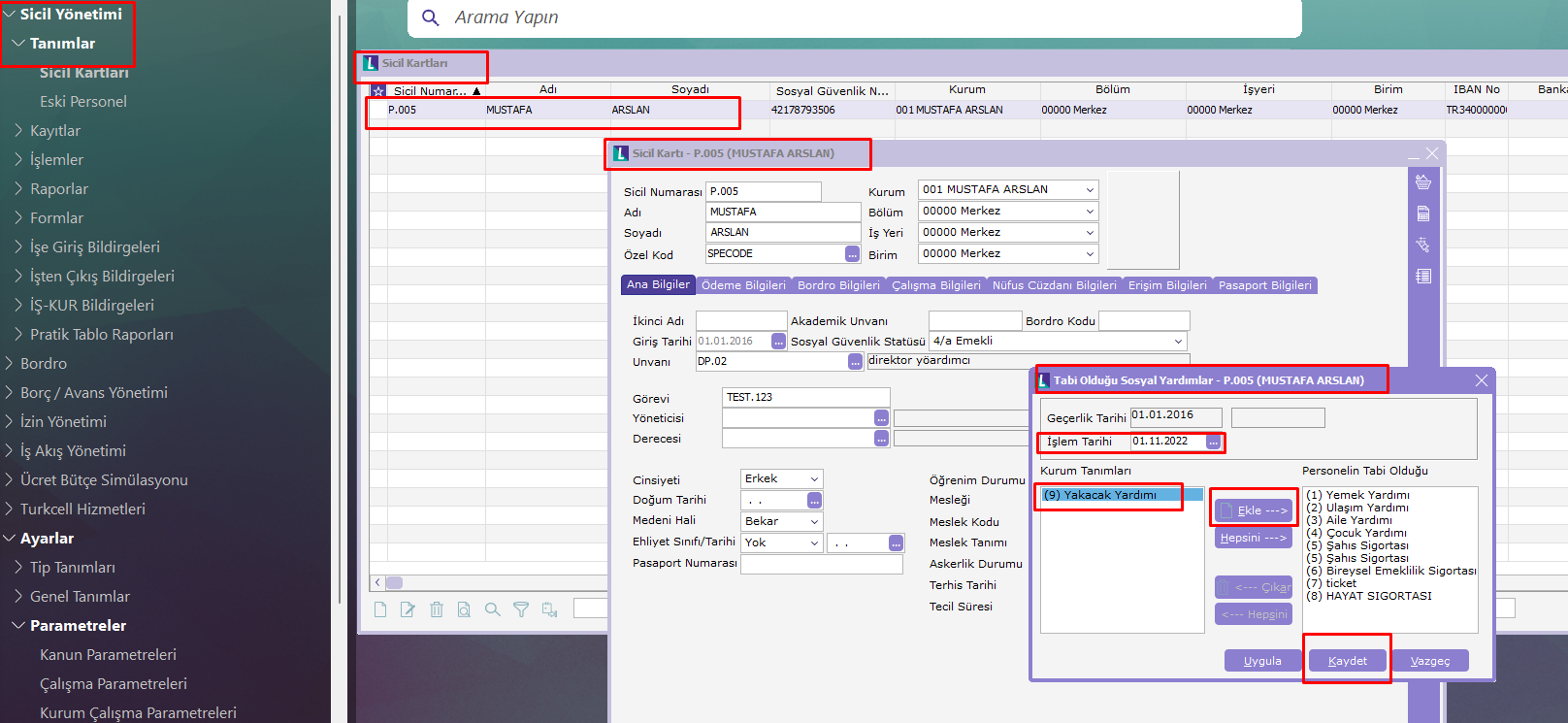Open the Medeni Hali dropdown
This screenshot has height=723, width=1568.
point(814,522)
